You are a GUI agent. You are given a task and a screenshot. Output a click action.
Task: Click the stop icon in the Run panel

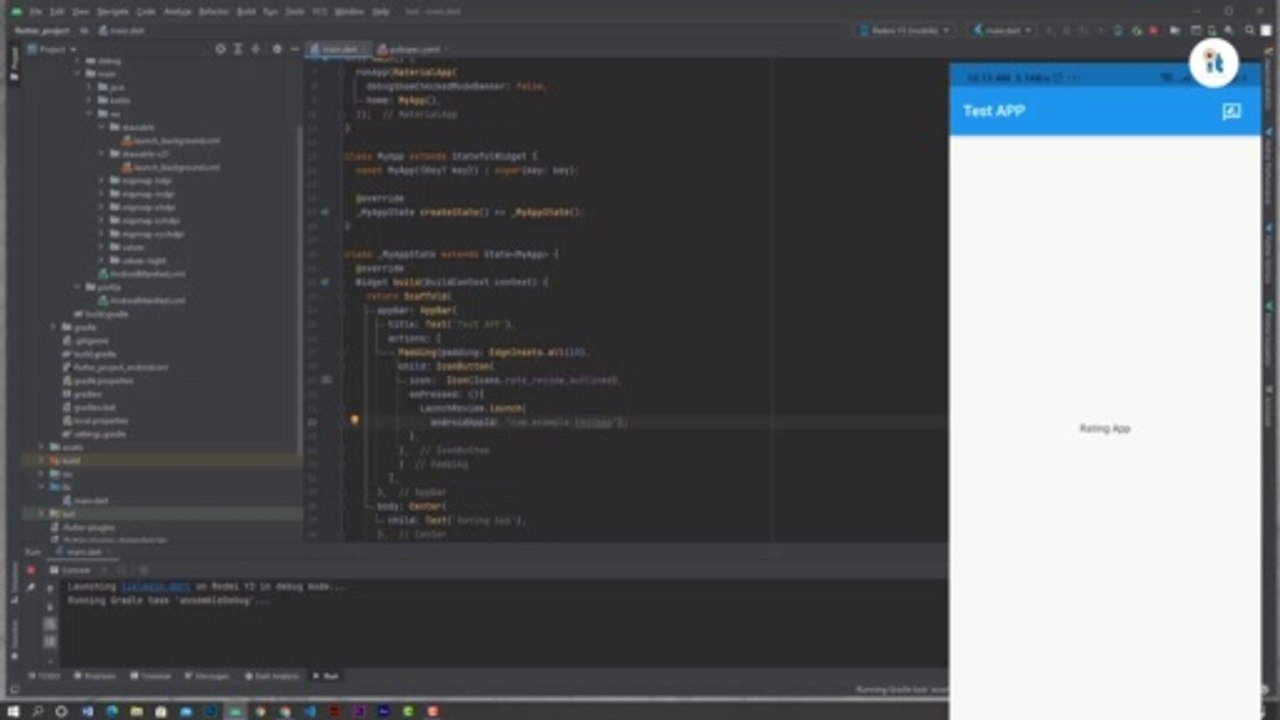click(x=31, y=570)
